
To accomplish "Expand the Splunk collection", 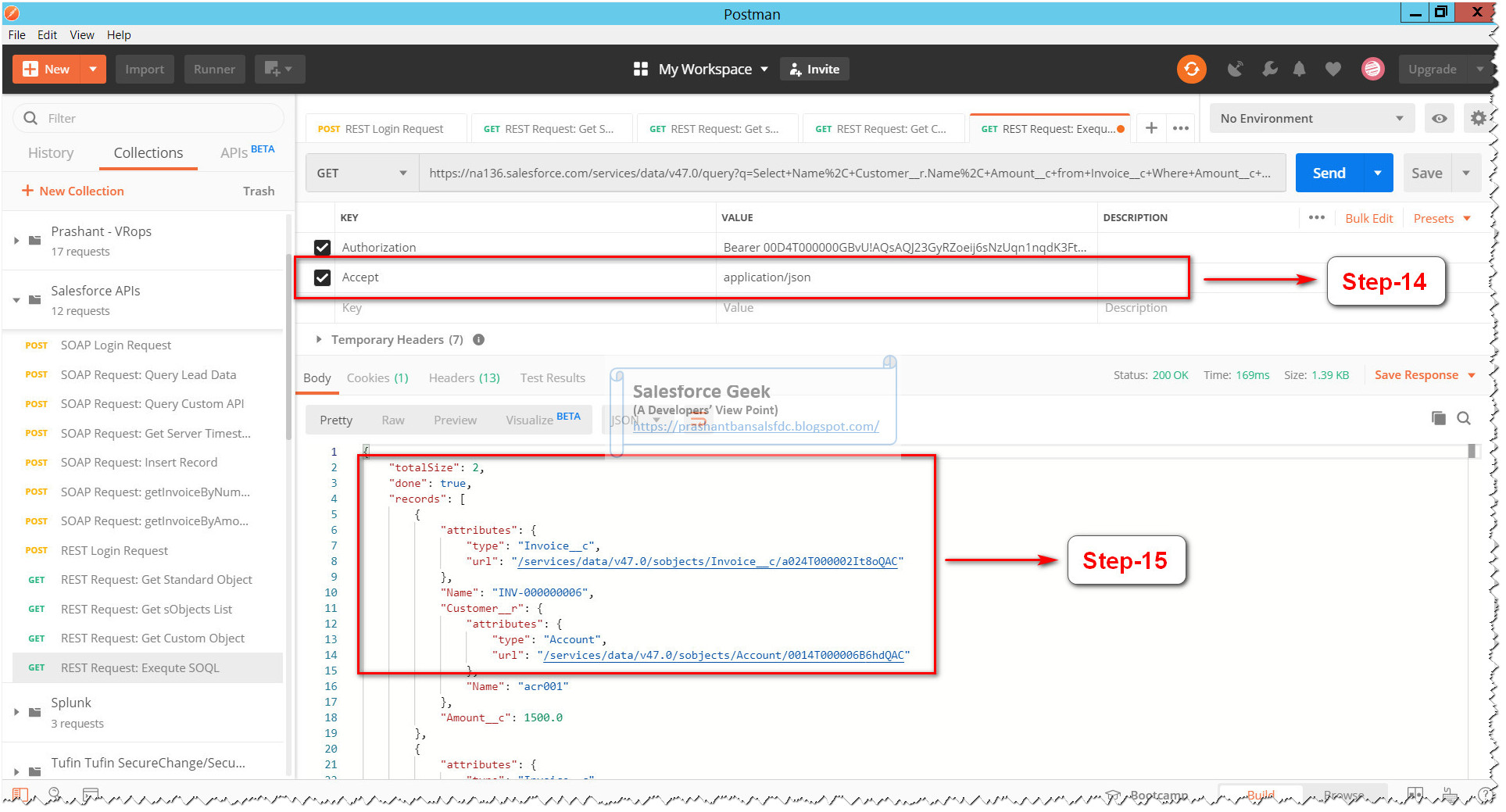I will click(16, 712).
